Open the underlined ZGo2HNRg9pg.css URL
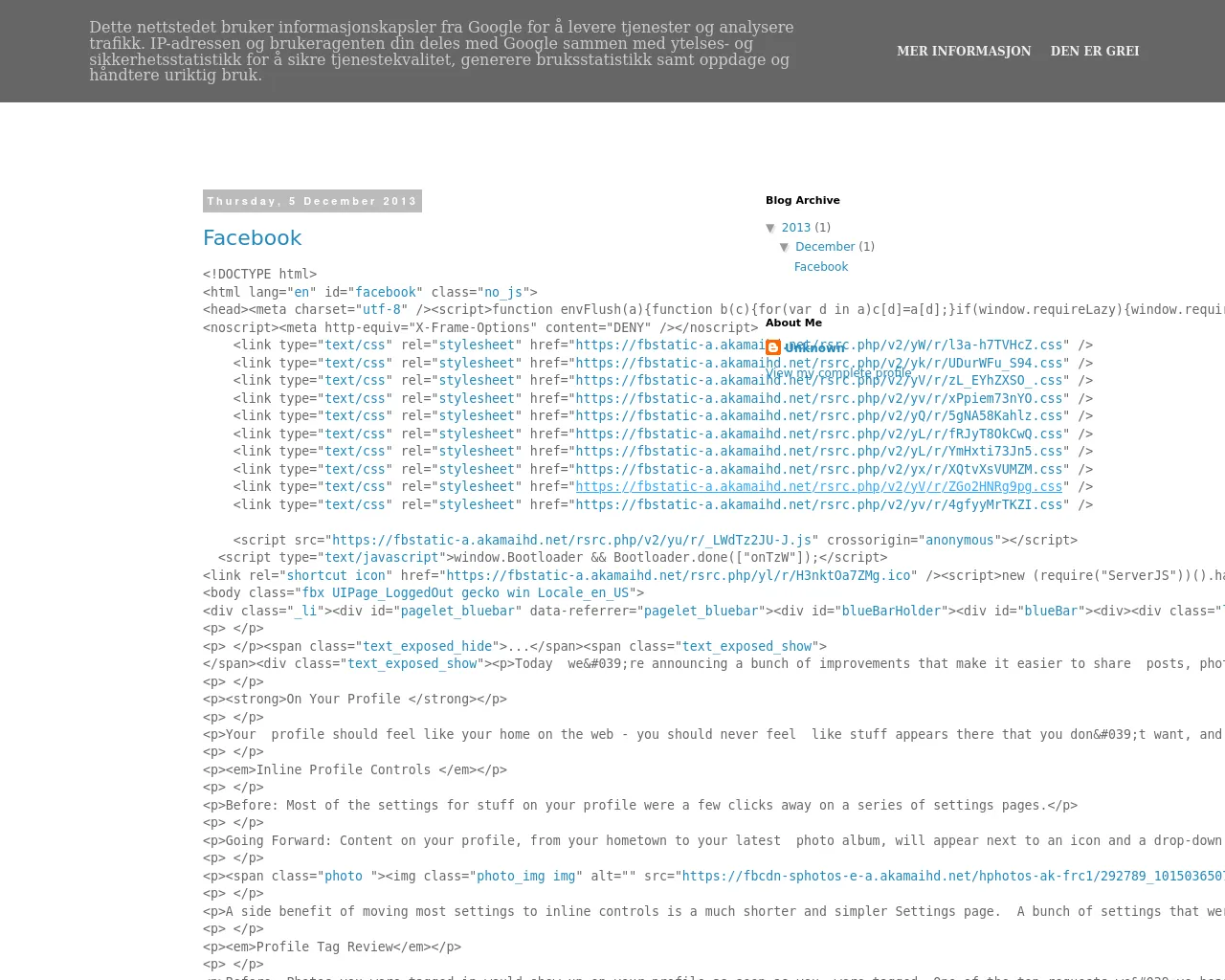1225x980 pixels. [x=819, y=486]
